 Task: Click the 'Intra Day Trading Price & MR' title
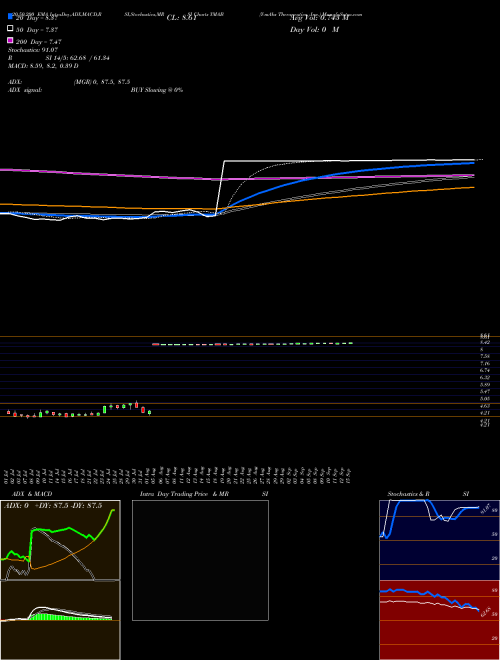coord(184,494)
